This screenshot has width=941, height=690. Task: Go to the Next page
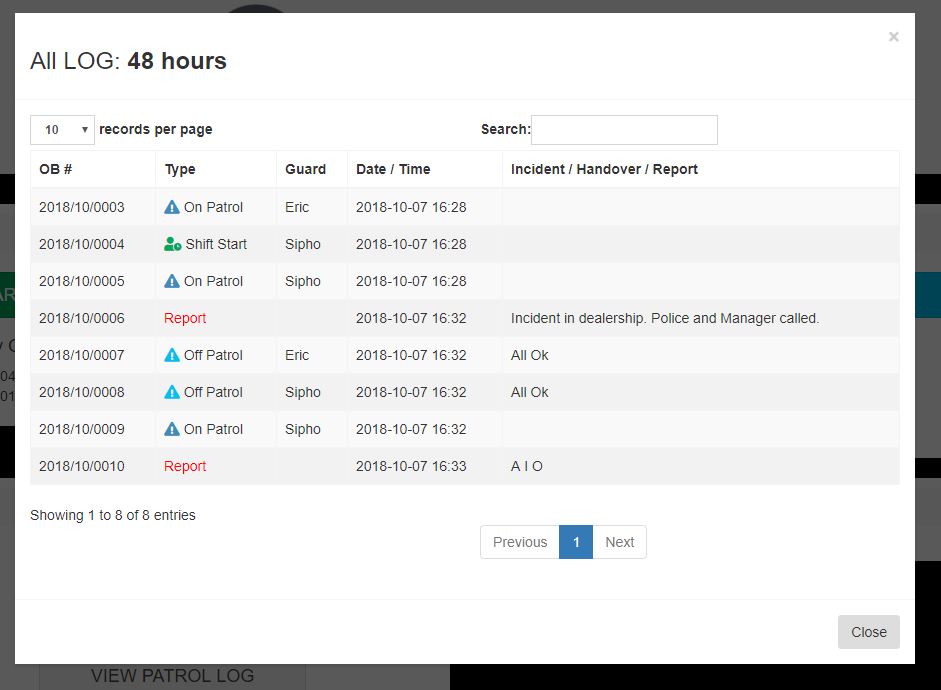619,542
